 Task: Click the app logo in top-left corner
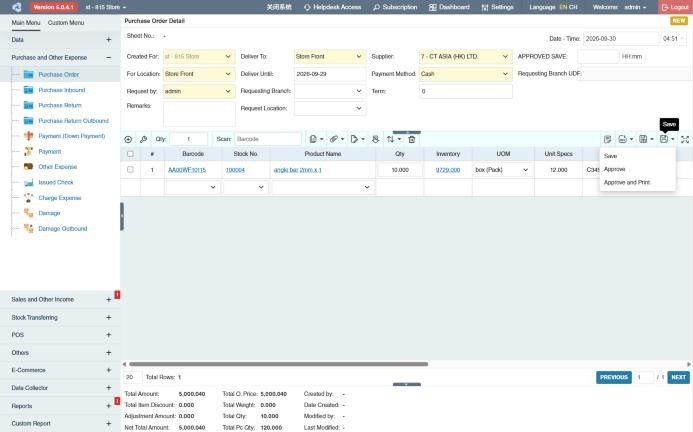17,7
